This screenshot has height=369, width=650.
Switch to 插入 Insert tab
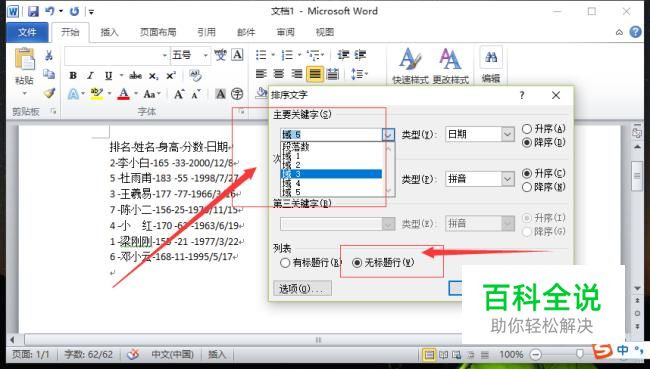point(109,32)
